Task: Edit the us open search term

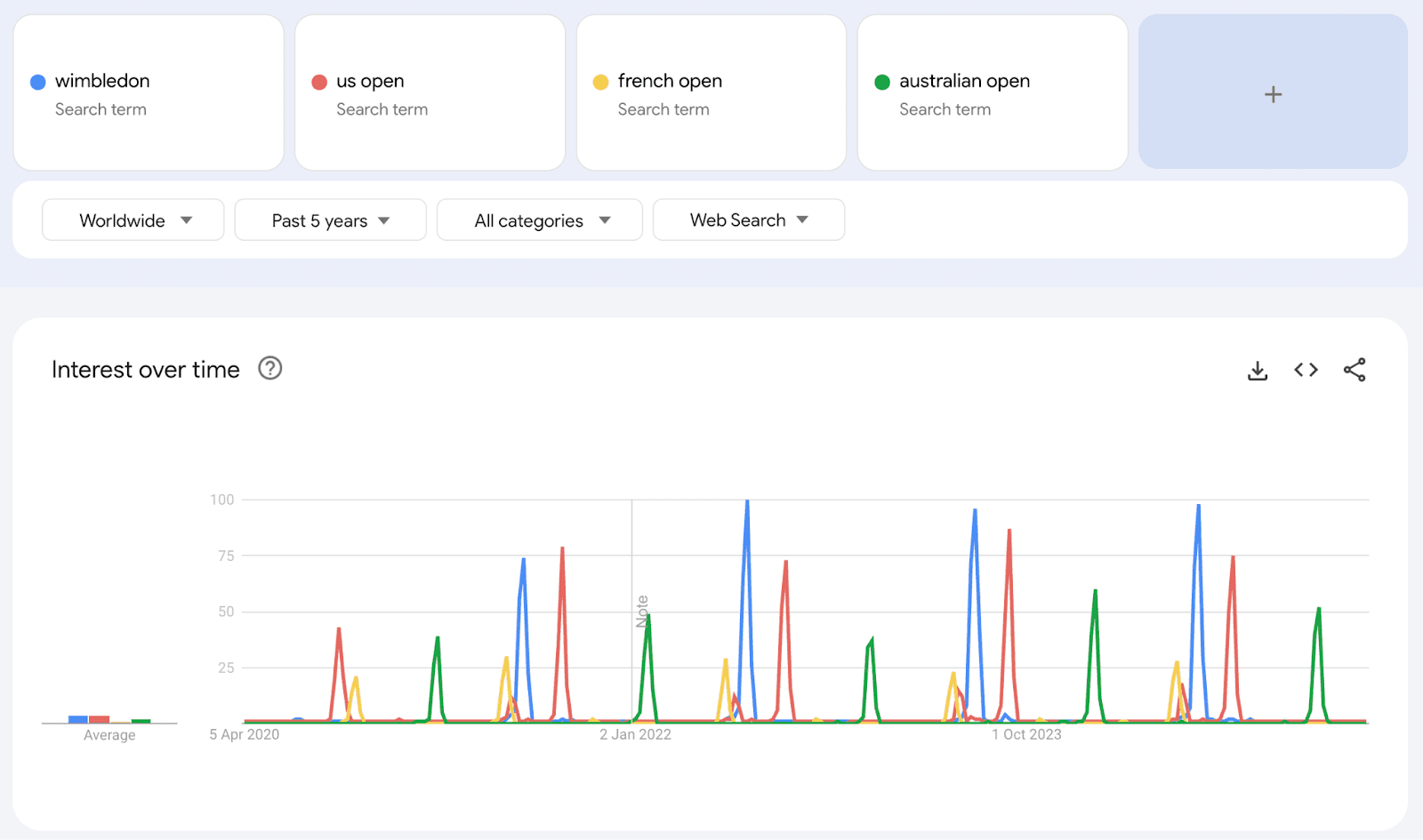Action: click(x=370, y=81)
